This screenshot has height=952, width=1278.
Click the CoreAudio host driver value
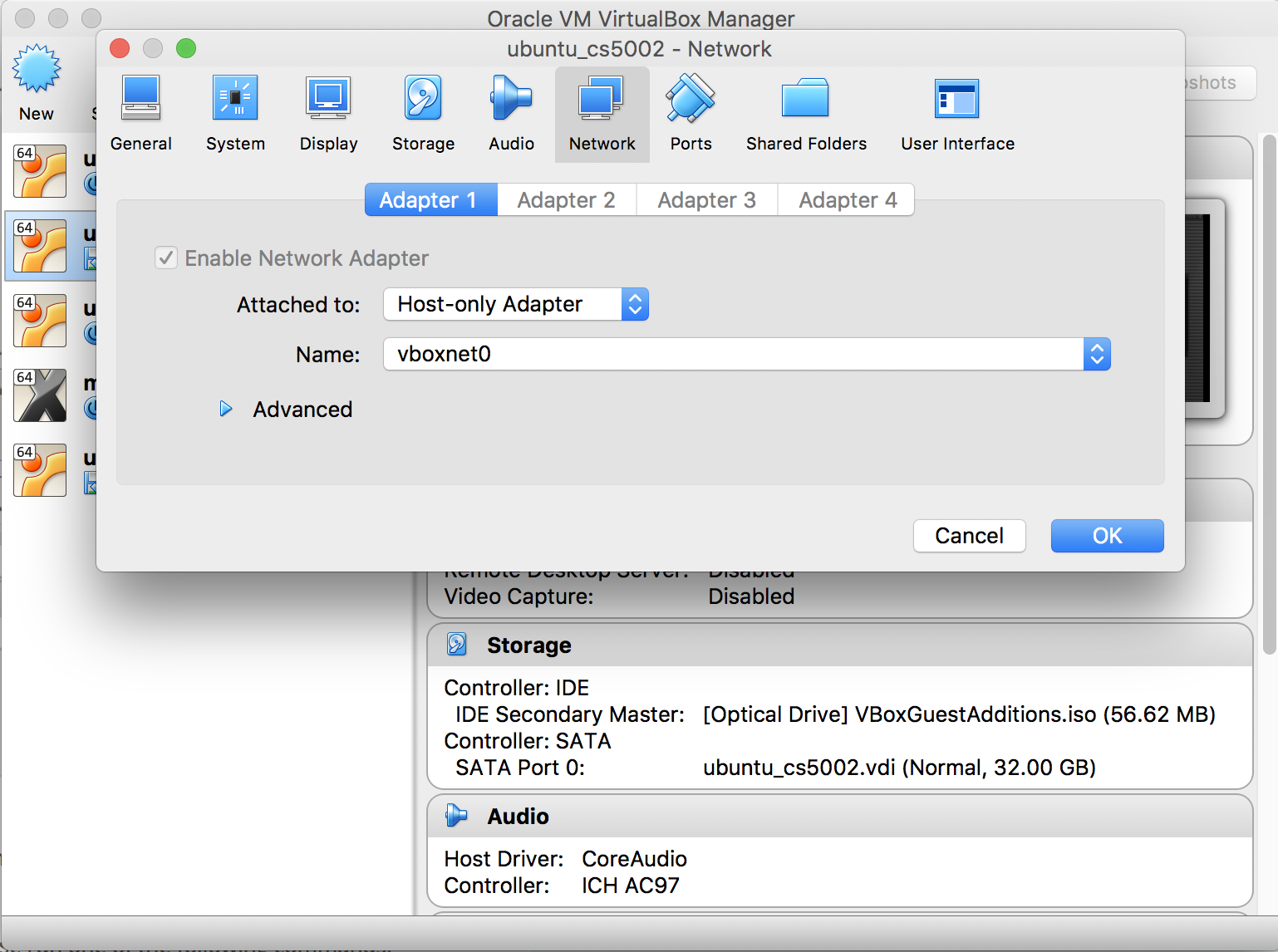click(x=634, y=859)
